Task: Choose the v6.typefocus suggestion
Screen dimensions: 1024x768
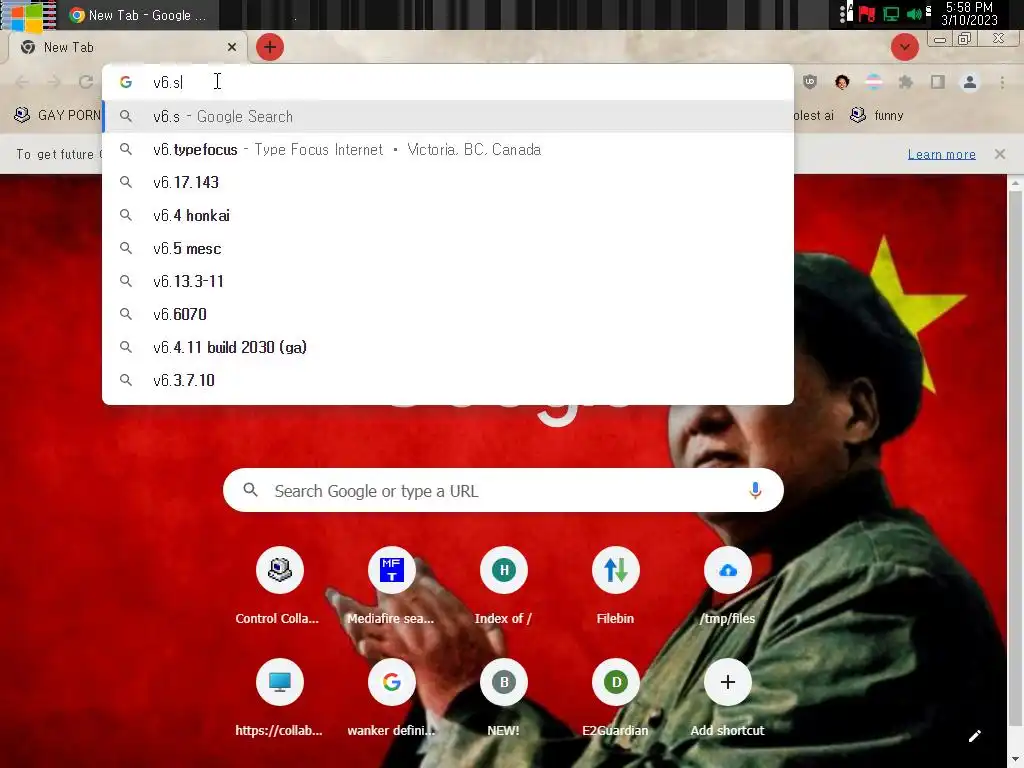Action: pyautogui.click(x=448, y=150)
